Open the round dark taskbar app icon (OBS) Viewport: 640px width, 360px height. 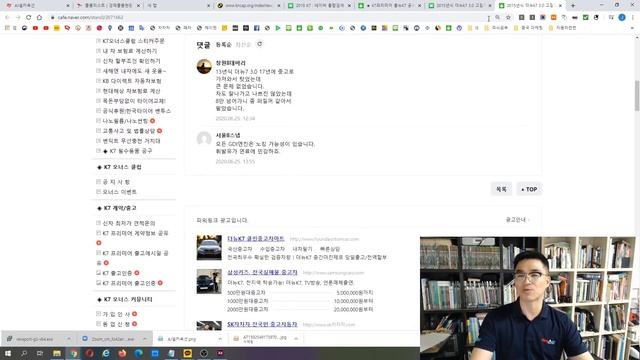point(204,353)
